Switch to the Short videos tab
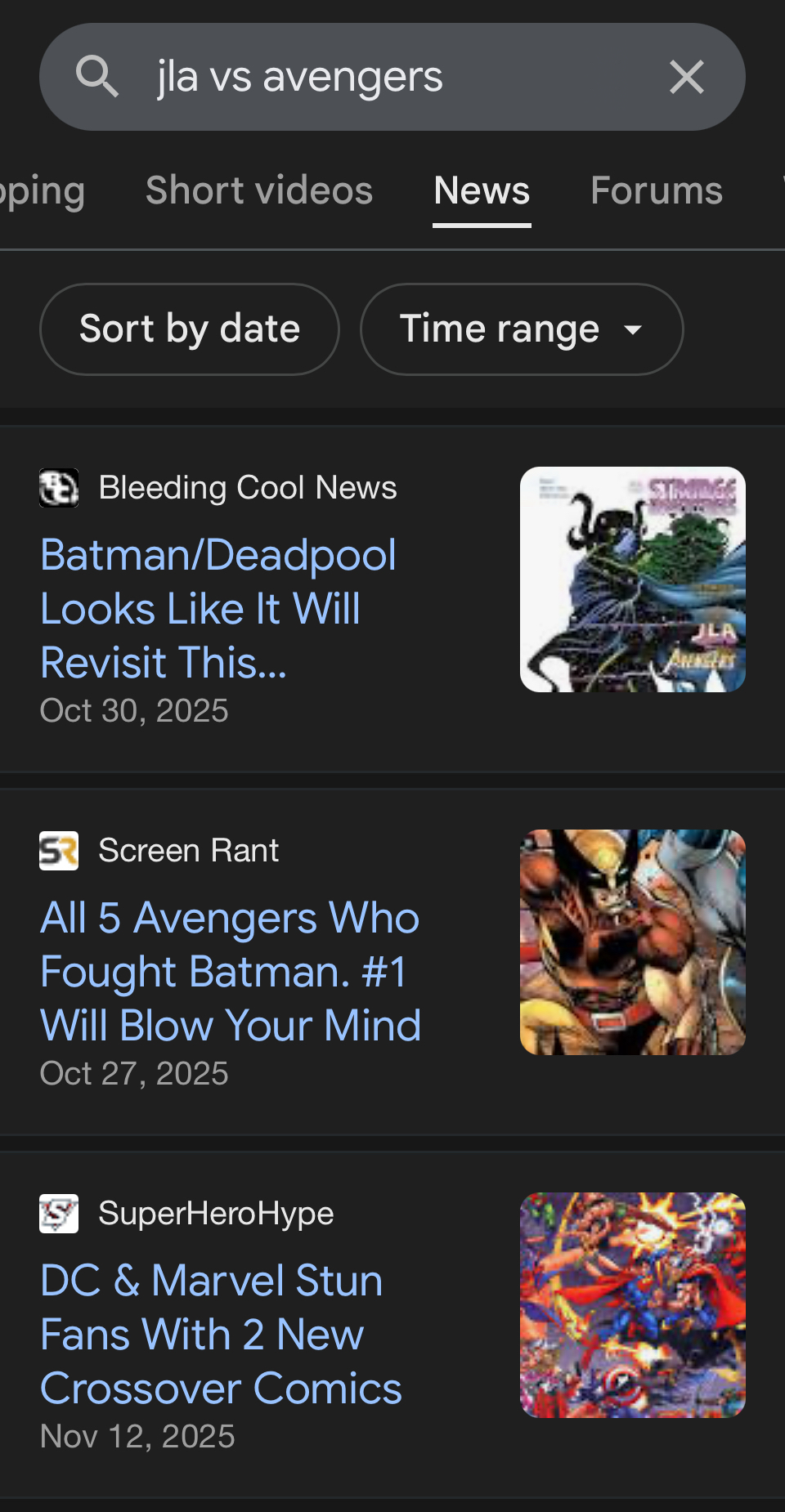 pos(258,191)
